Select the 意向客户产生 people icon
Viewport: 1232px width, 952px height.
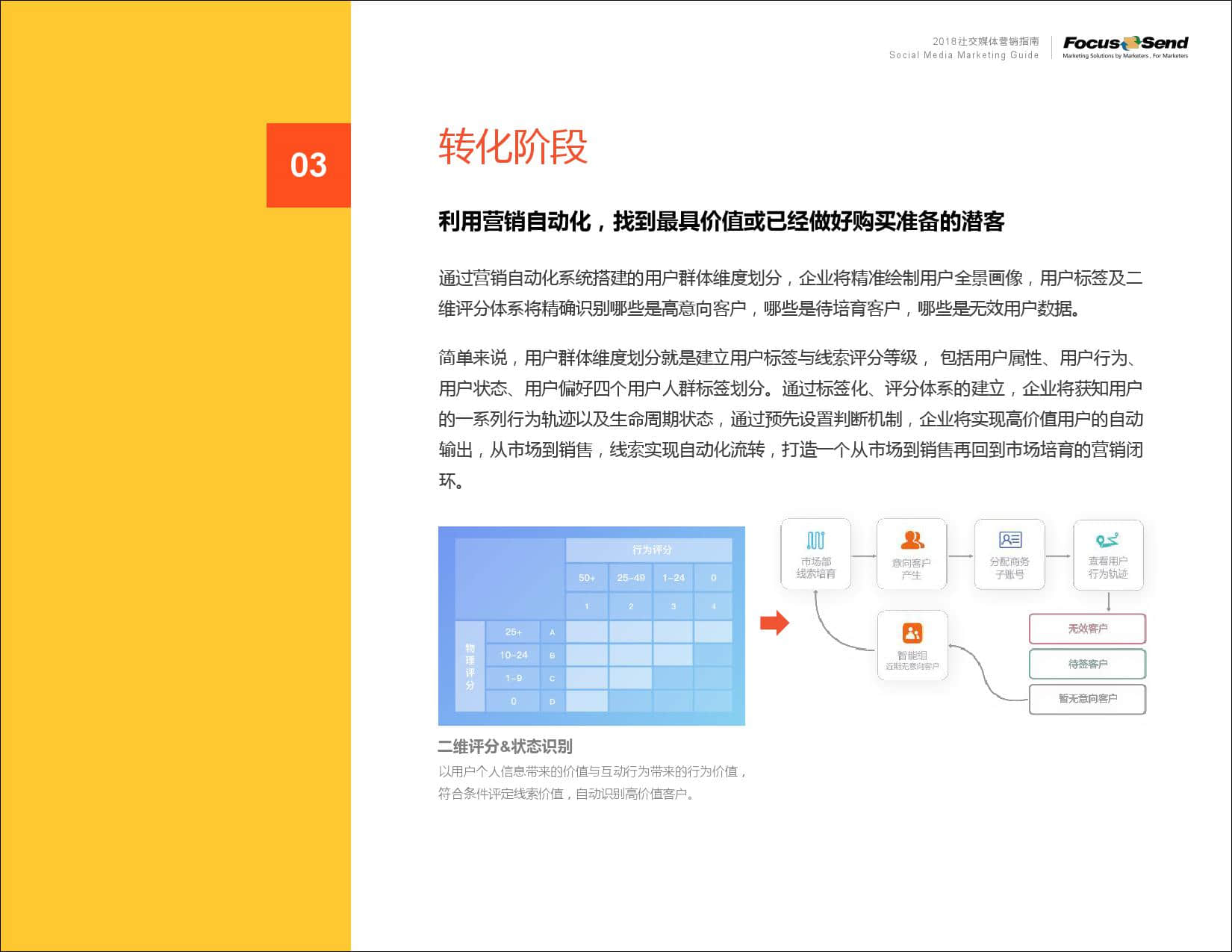pyautogui.click(x=912, y=540)
